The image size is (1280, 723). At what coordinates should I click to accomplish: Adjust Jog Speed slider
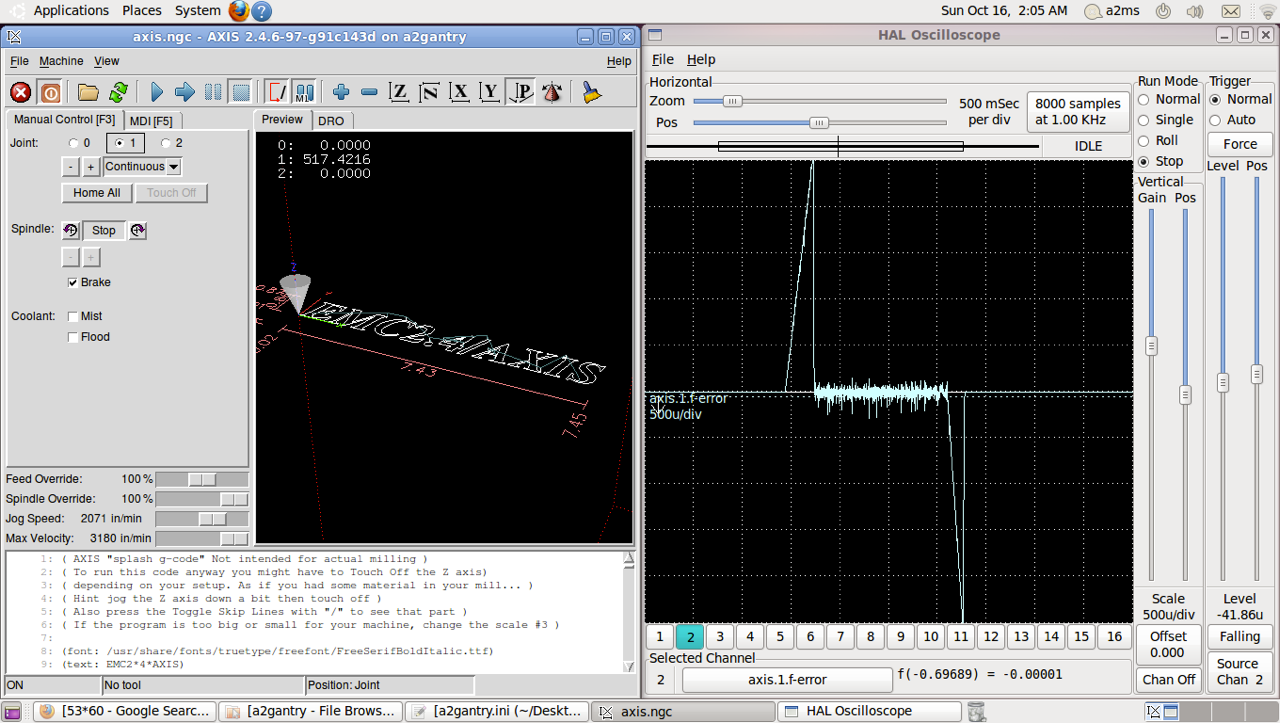(202, 519)
